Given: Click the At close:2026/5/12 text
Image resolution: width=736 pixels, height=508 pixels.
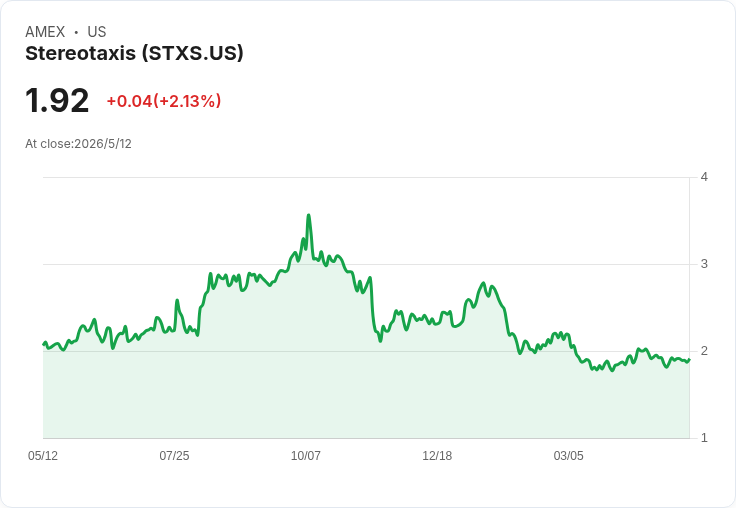Looking at the screenshot, I should point(78,144).
